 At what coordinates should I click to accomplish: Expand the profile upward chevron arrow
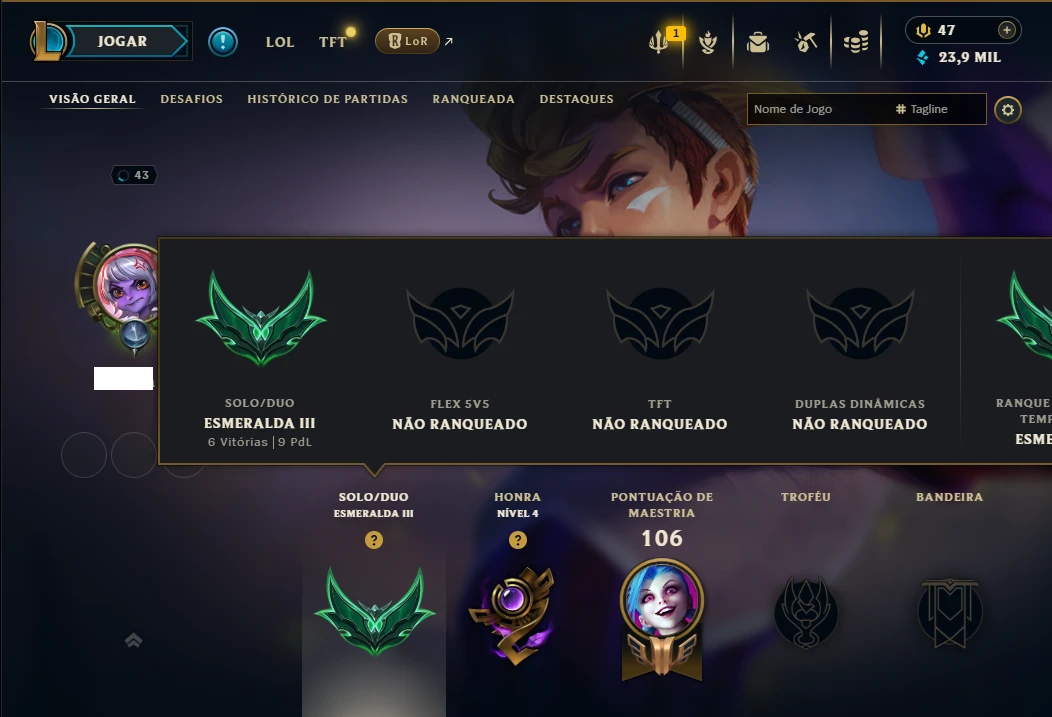(x=134, y=641)
